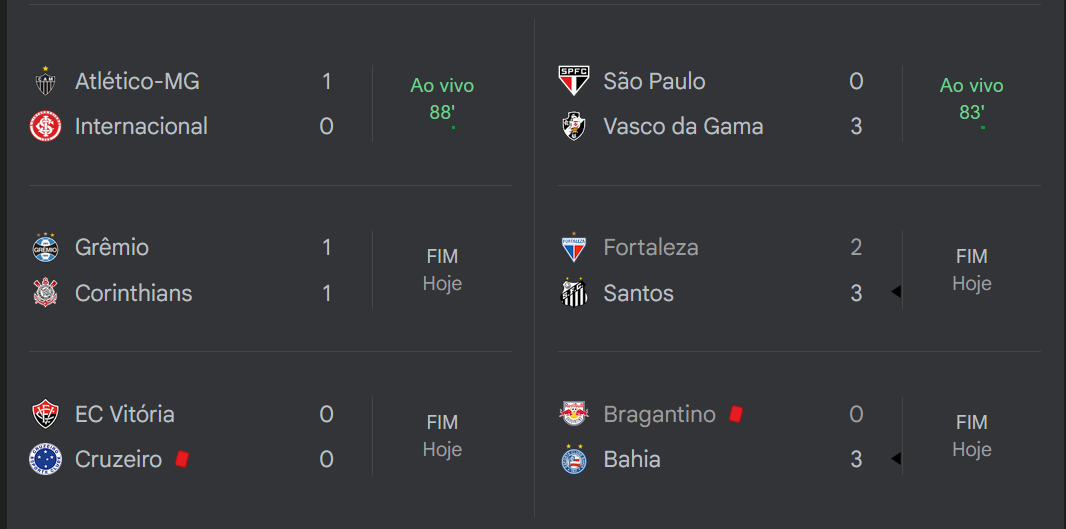Screen dimensions: 1066x529
Task: Open the Vasco da Gama team name
Action: (x=683, y=126)
